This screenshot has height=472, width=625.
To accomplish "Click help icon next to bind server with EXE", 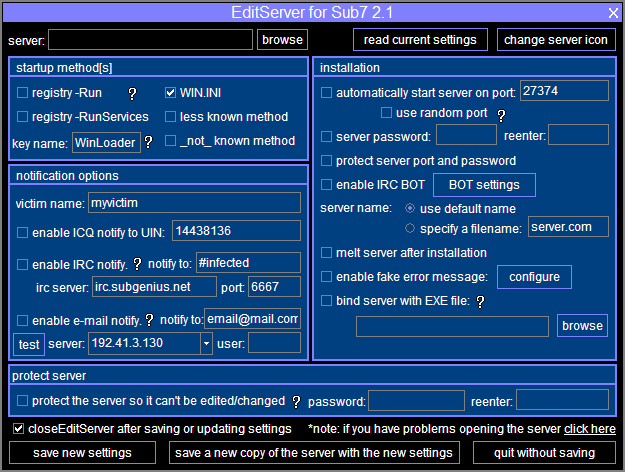I will tap(481, 300).
